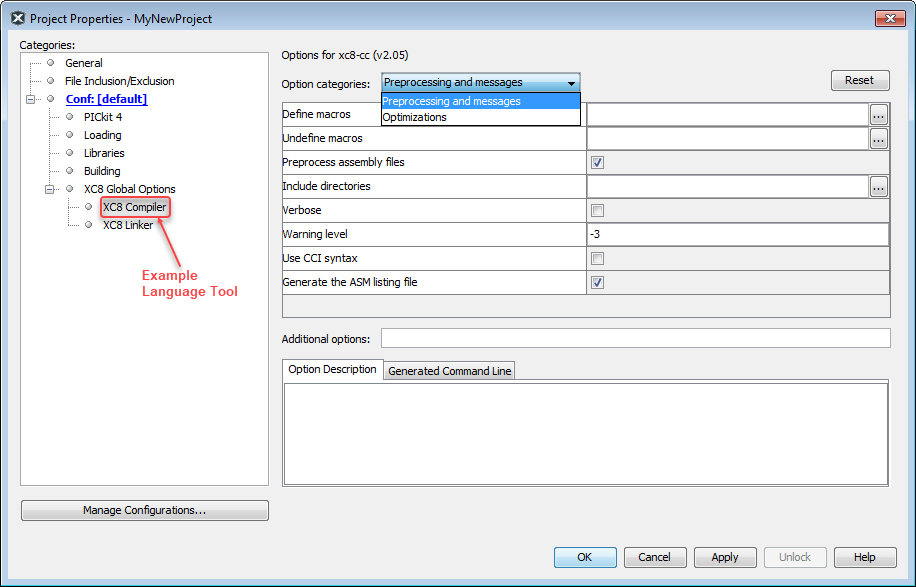This screenshot has width=916, height=587.
Task: Click the Reset button
Action: coord(859,81)
